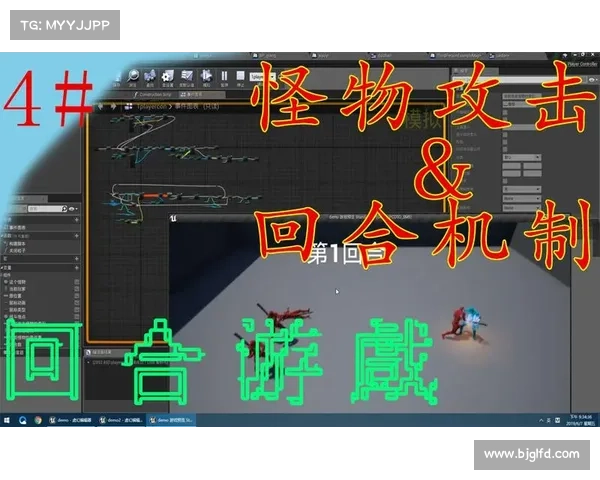Collapse the variables section in My Blueprint

click(x=3, y=268)
